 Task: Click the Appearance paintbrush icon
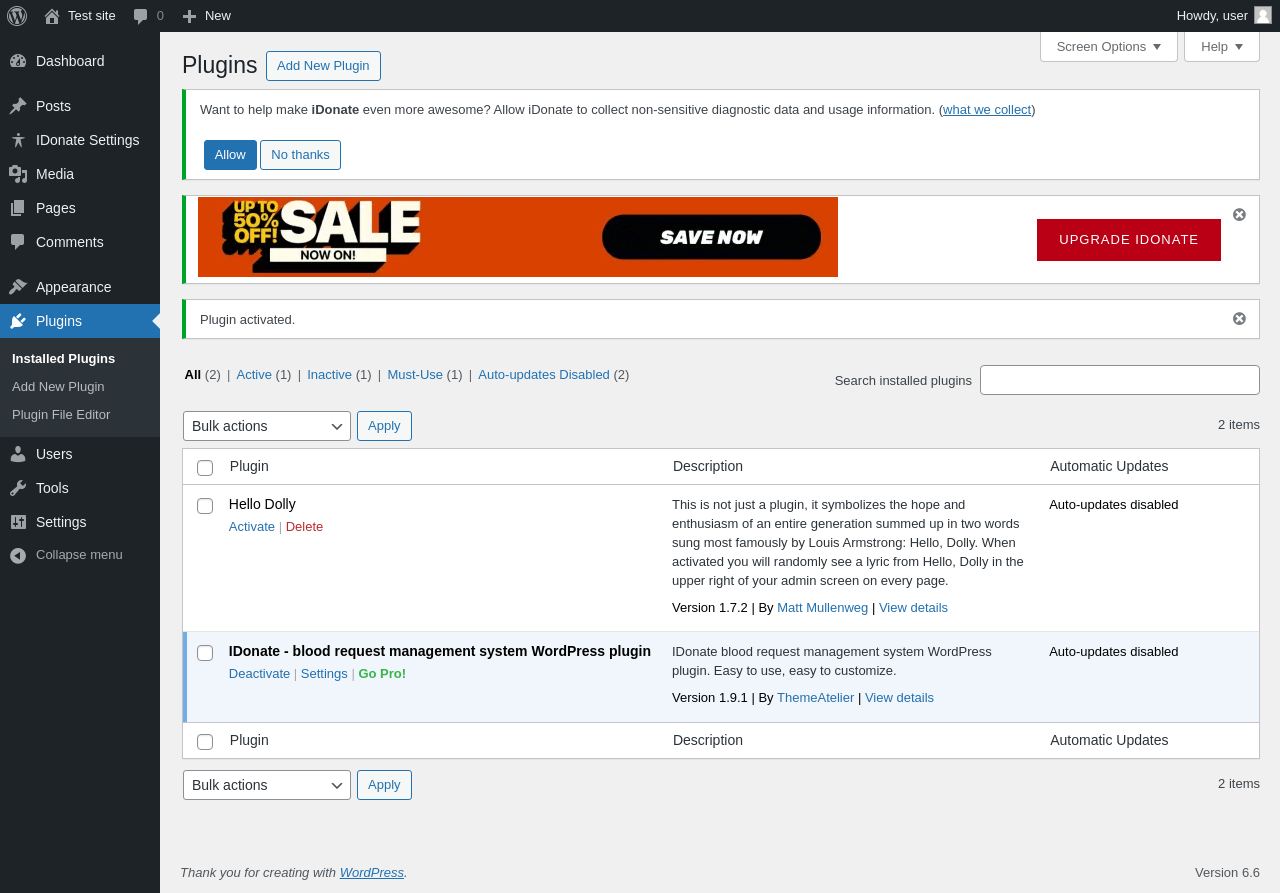(18, 287)
